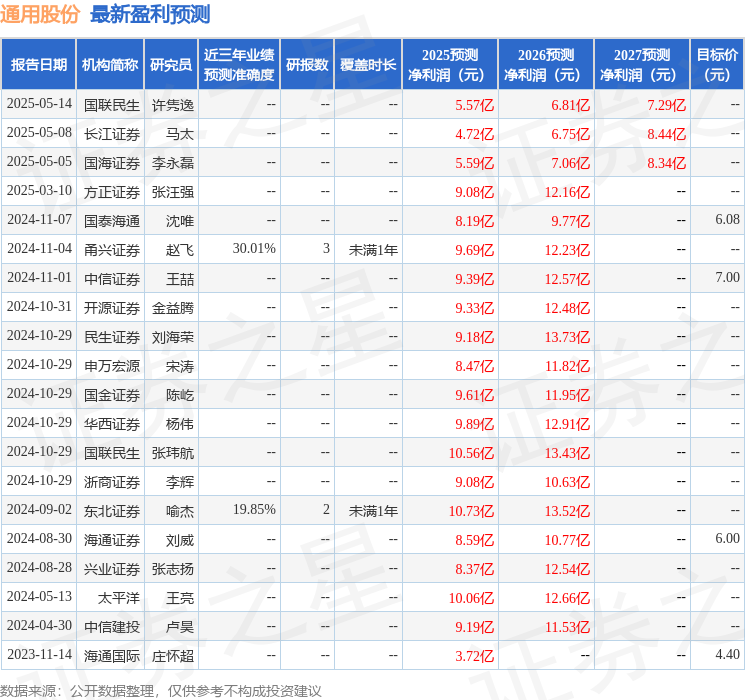The image size is (745, 700).
Task: Click date cell 2023-11-14
Action: 39,654
